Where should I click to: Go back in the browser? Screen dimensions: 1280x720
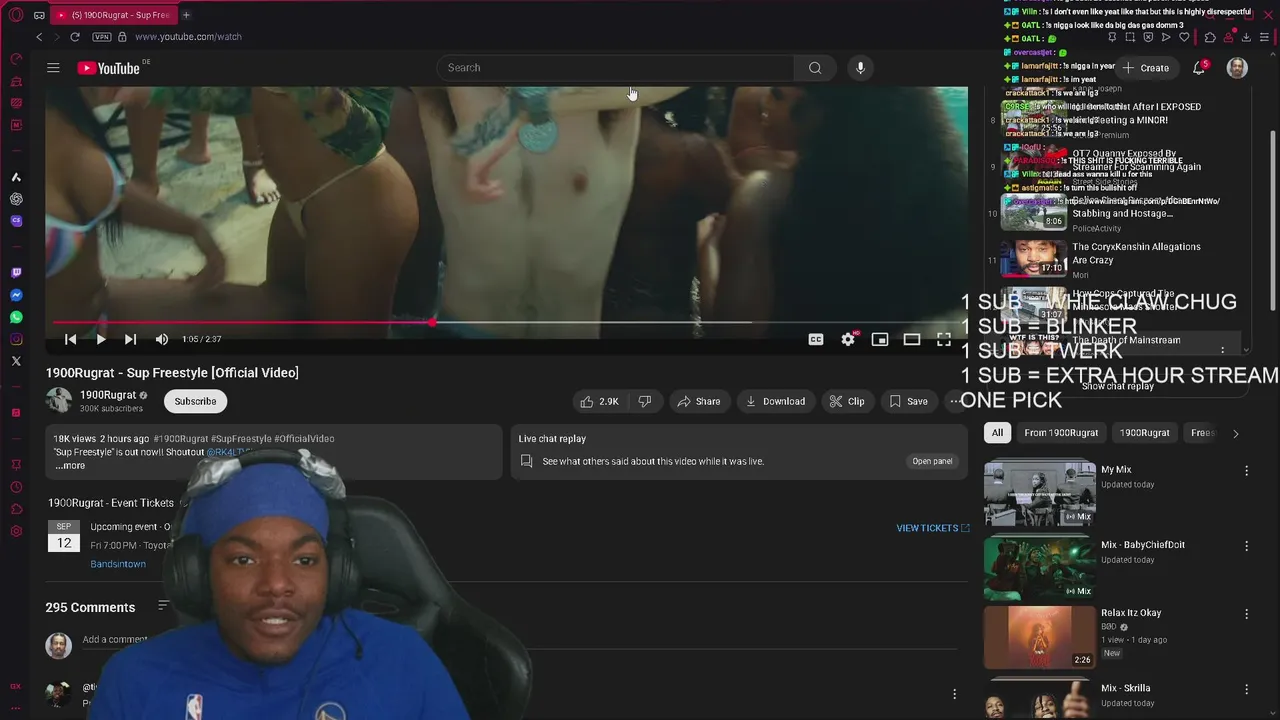pyautogui.click(x=39, y=37)
